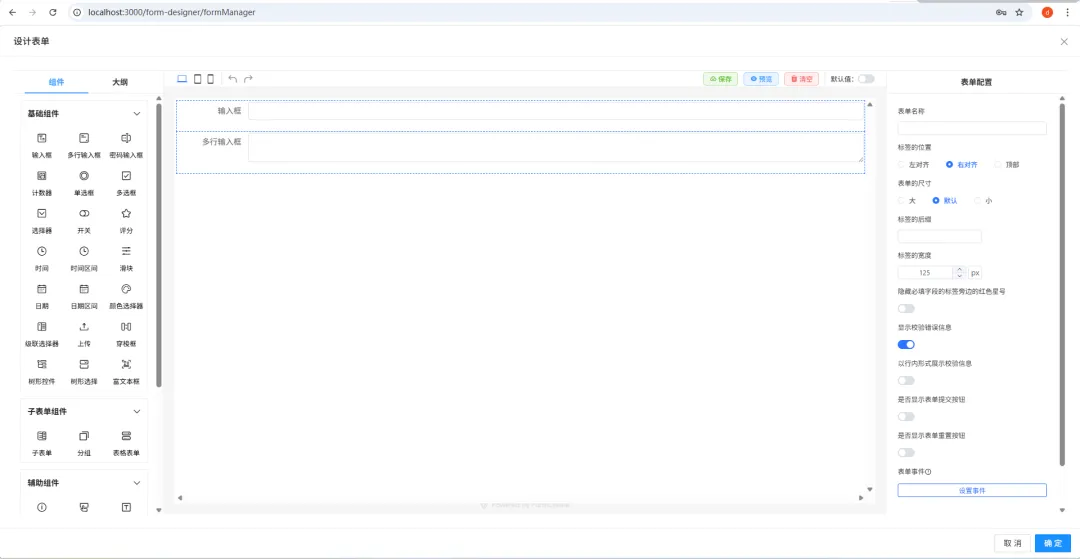
Task: Select the 穿梭框 transfer component icon
Action: point(126,326)
